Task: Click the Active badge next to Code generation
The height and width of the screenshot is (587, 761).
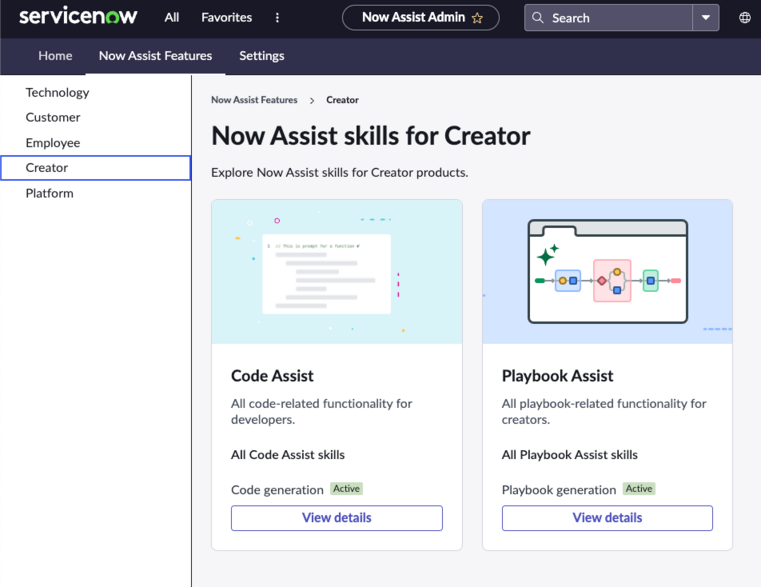Action: (347, 489)
